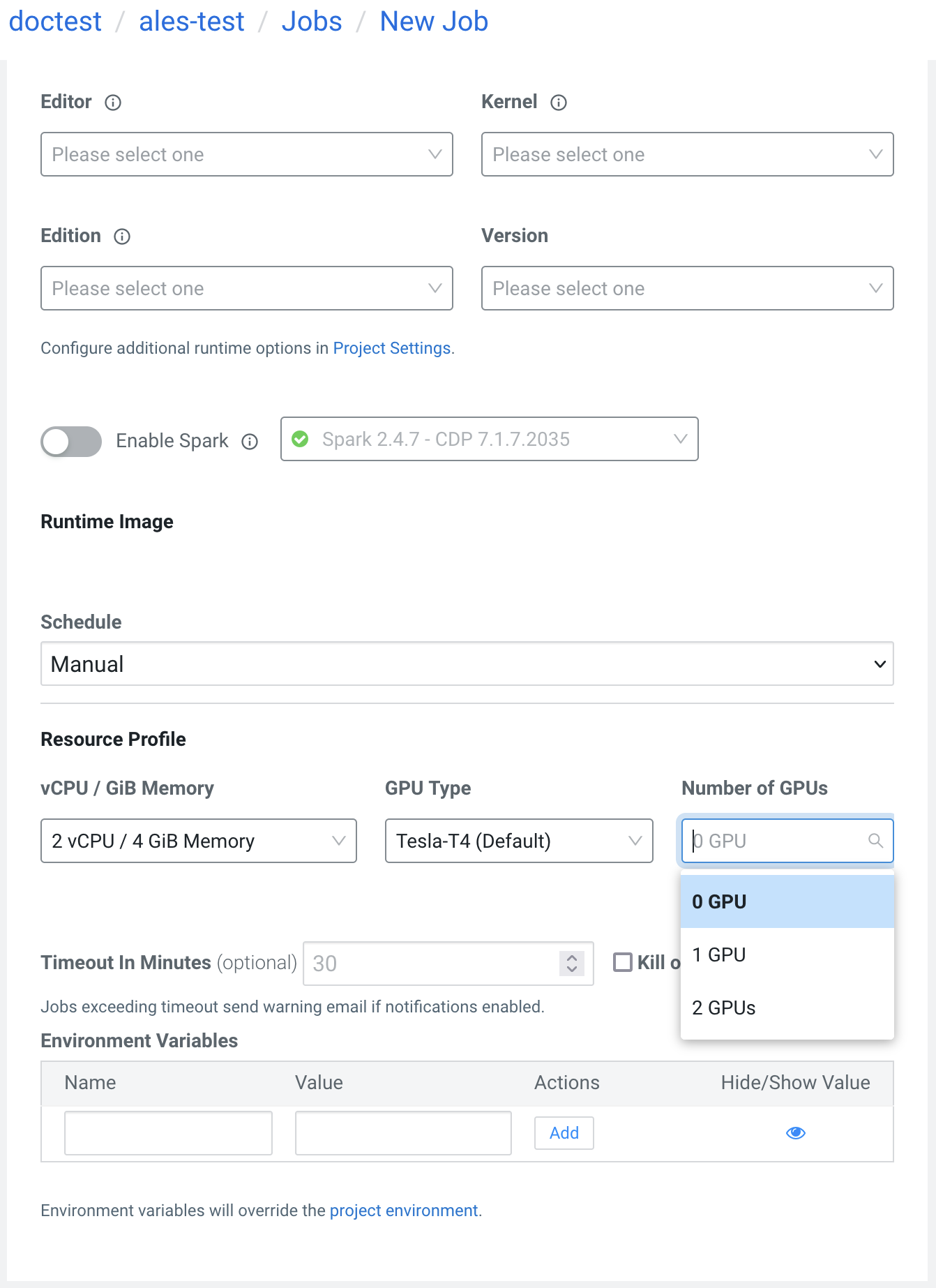
Task: Toggle the Enable Spark switch
Action: click(71, 442)
